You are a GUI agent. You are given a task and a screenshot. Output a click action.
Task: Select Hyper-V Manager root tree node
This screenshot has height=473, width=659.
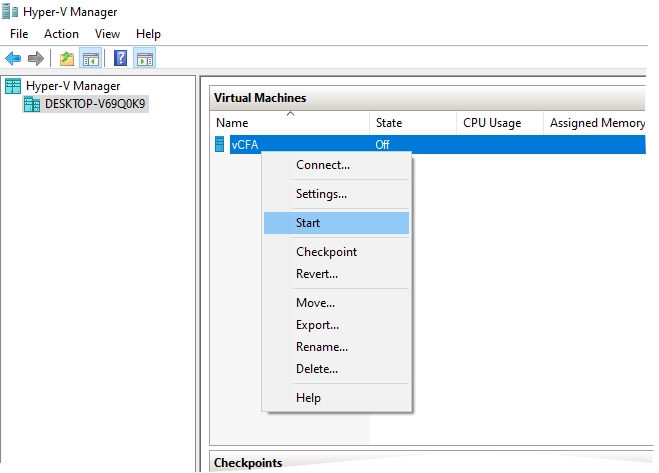pos(73,86)
